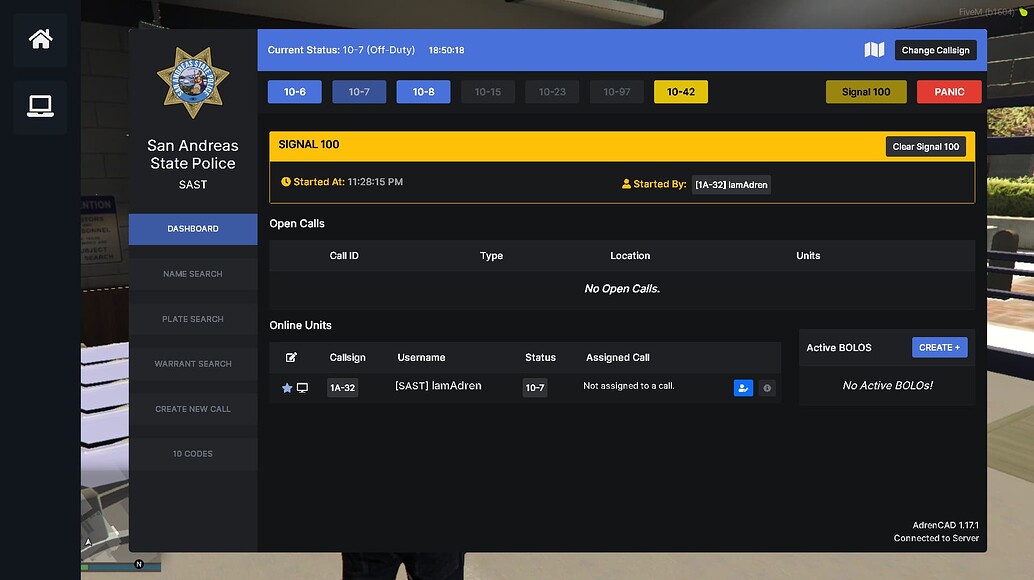Set status to 10-8
This screenshot has width=1034, height=580.
[423, 92]
